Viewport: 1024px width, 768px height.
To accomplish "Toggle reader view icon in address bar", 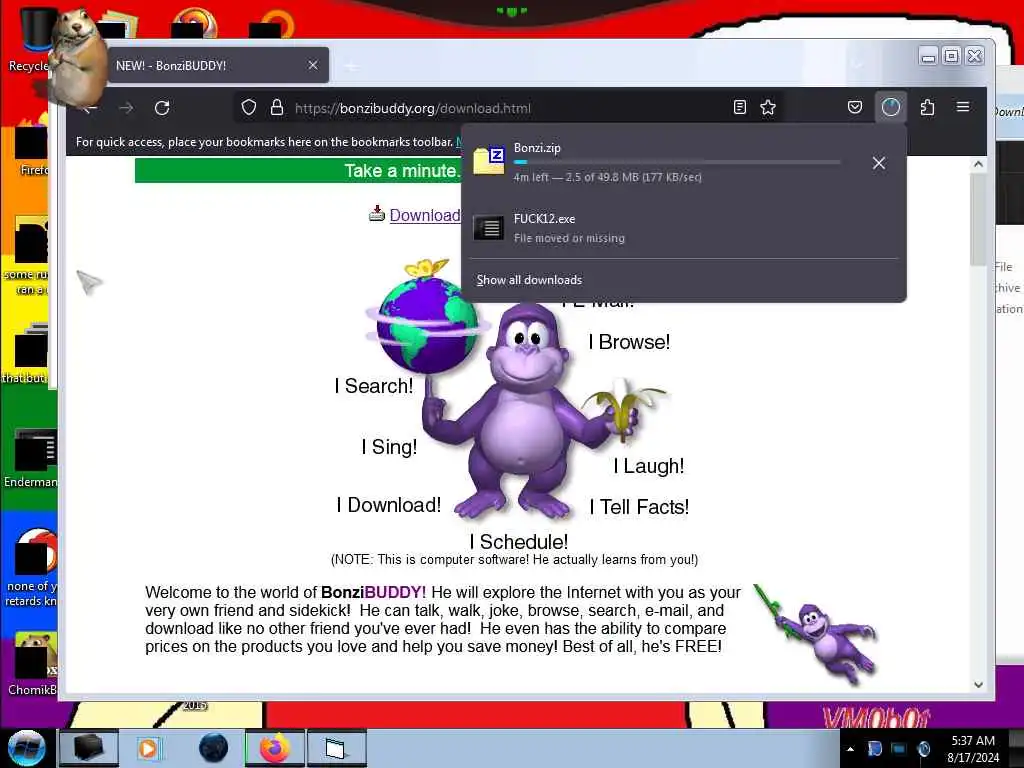I will click(x=739, y=108).
